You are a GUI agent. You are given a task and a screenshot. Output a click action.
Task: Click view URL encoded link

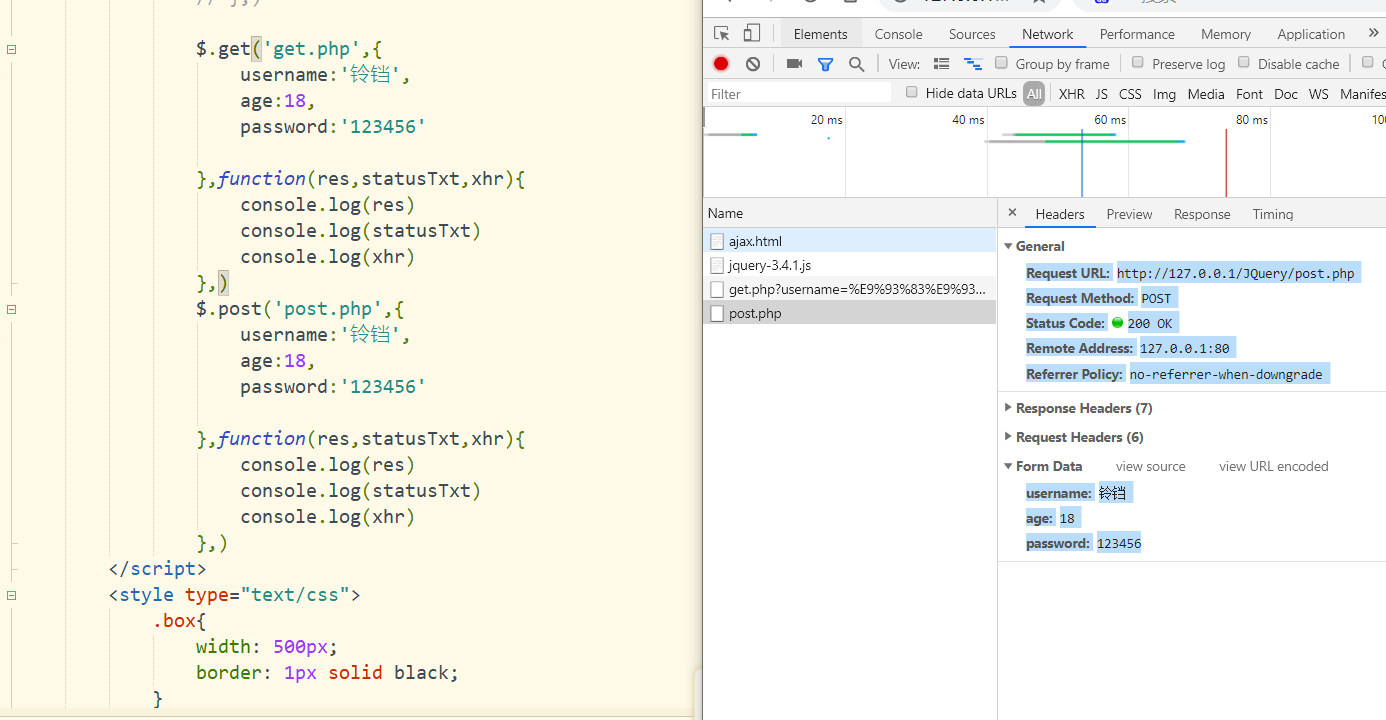(1273, 466)
